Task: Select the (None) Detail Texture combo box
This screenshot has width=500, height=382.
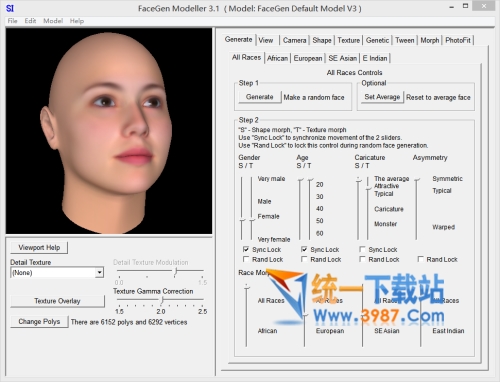Action: point(57,273)
